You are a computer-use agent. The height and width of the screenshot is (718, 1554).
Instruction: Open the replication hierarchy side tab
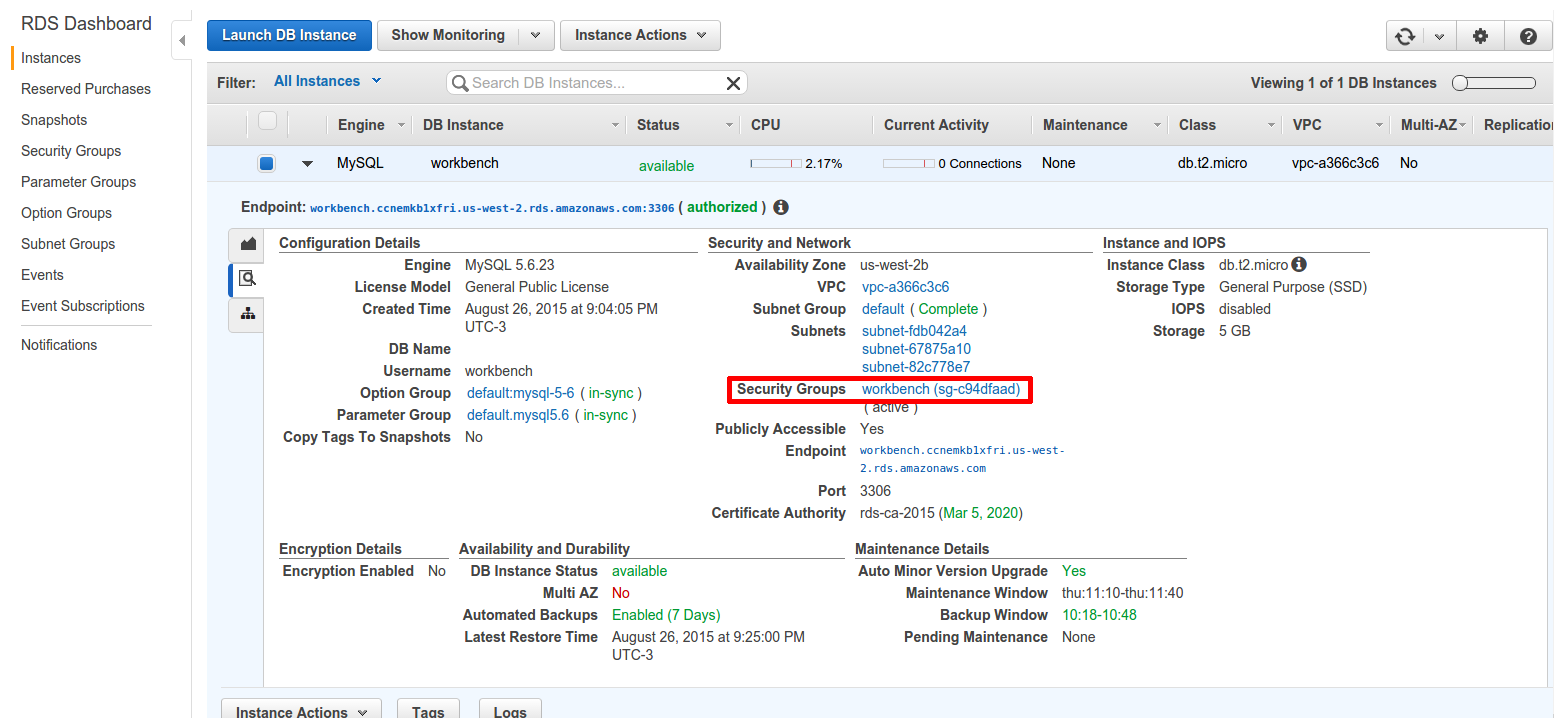coord(247,314)
